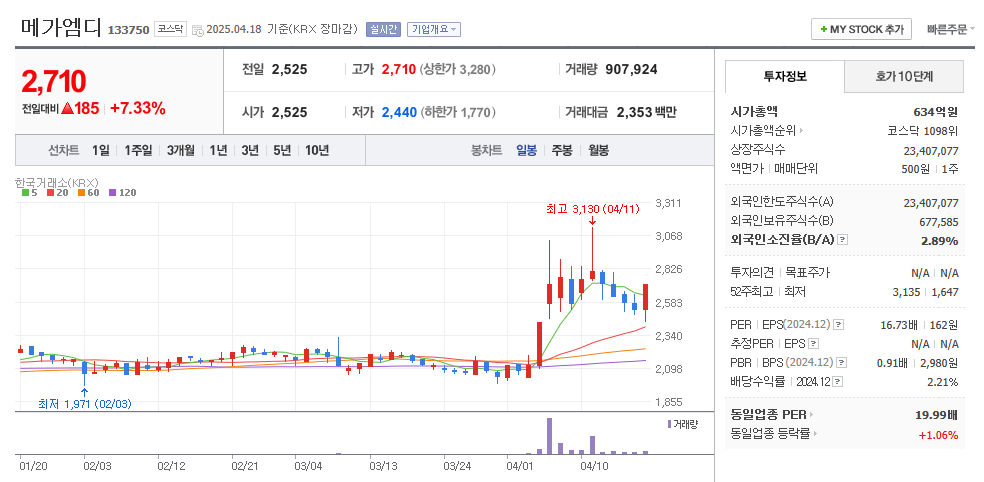Click the 코스닥 market badge
This screenshot has width=984, height=482.
pyautogui.click(x=170, y=29)
